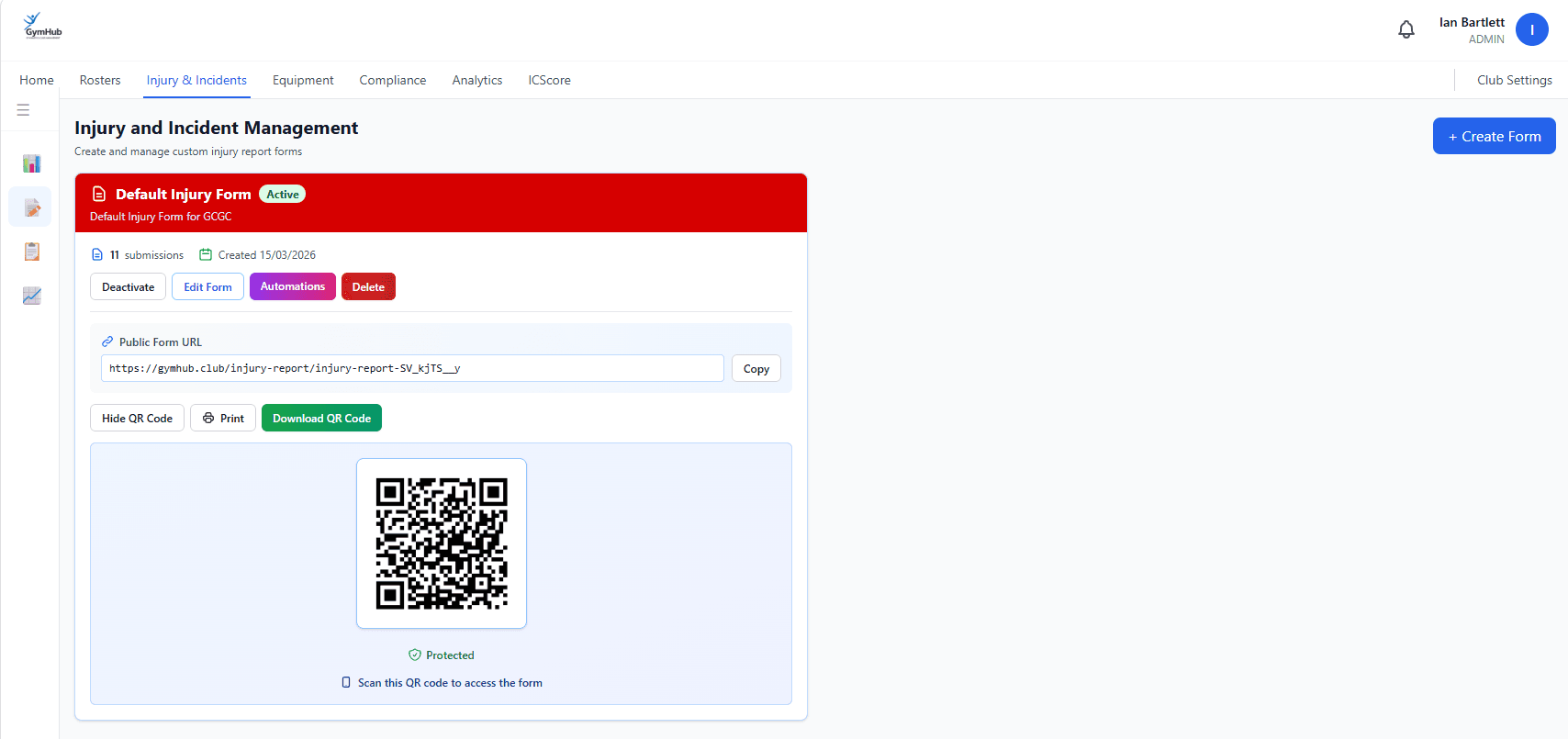Deactivate the Default Injury Form
Image resolution: width=1568 pixels, height=739 pixels.
[x=129, y=286]
